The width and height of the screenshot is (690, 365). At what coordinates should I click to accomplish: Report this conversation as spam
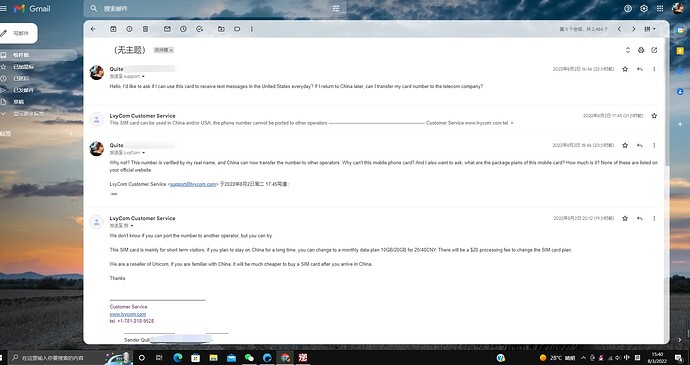click(129, 29)
